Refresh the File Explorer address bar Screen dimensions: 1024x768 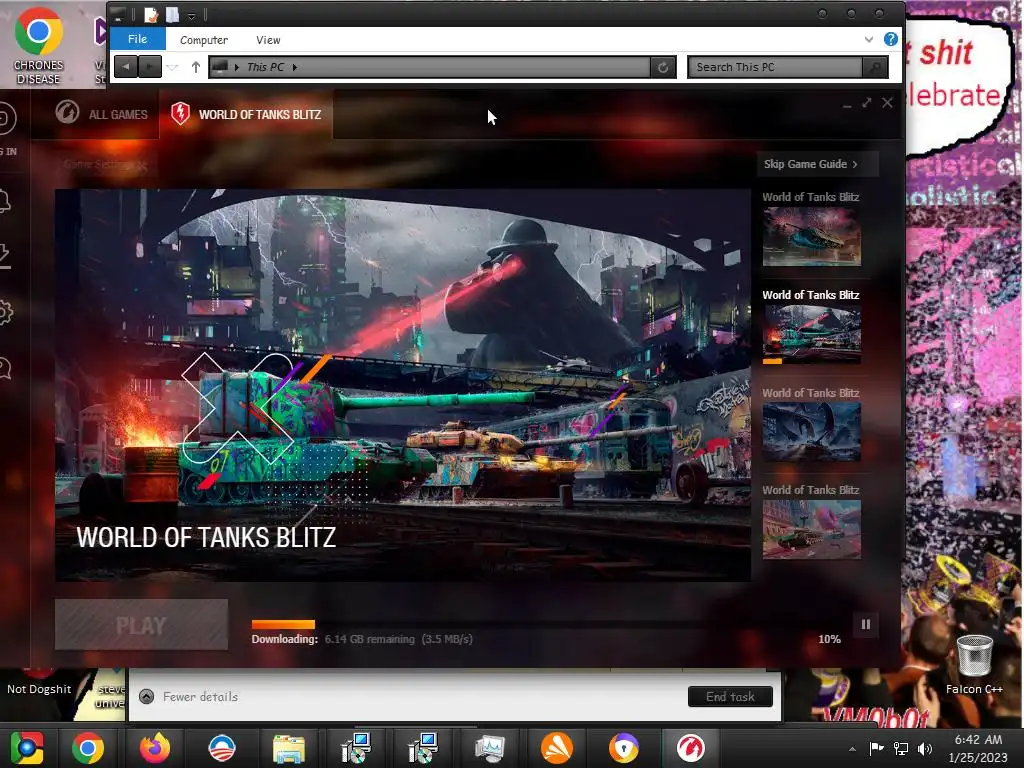(x=663, y=67)
